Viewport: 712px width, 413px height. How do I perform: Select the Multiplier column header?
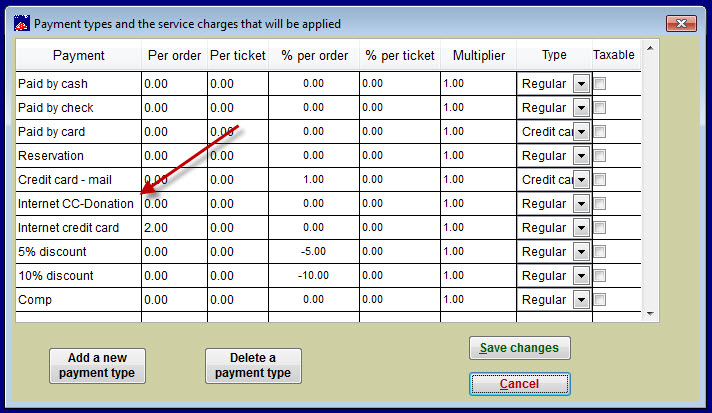[479, 55]
